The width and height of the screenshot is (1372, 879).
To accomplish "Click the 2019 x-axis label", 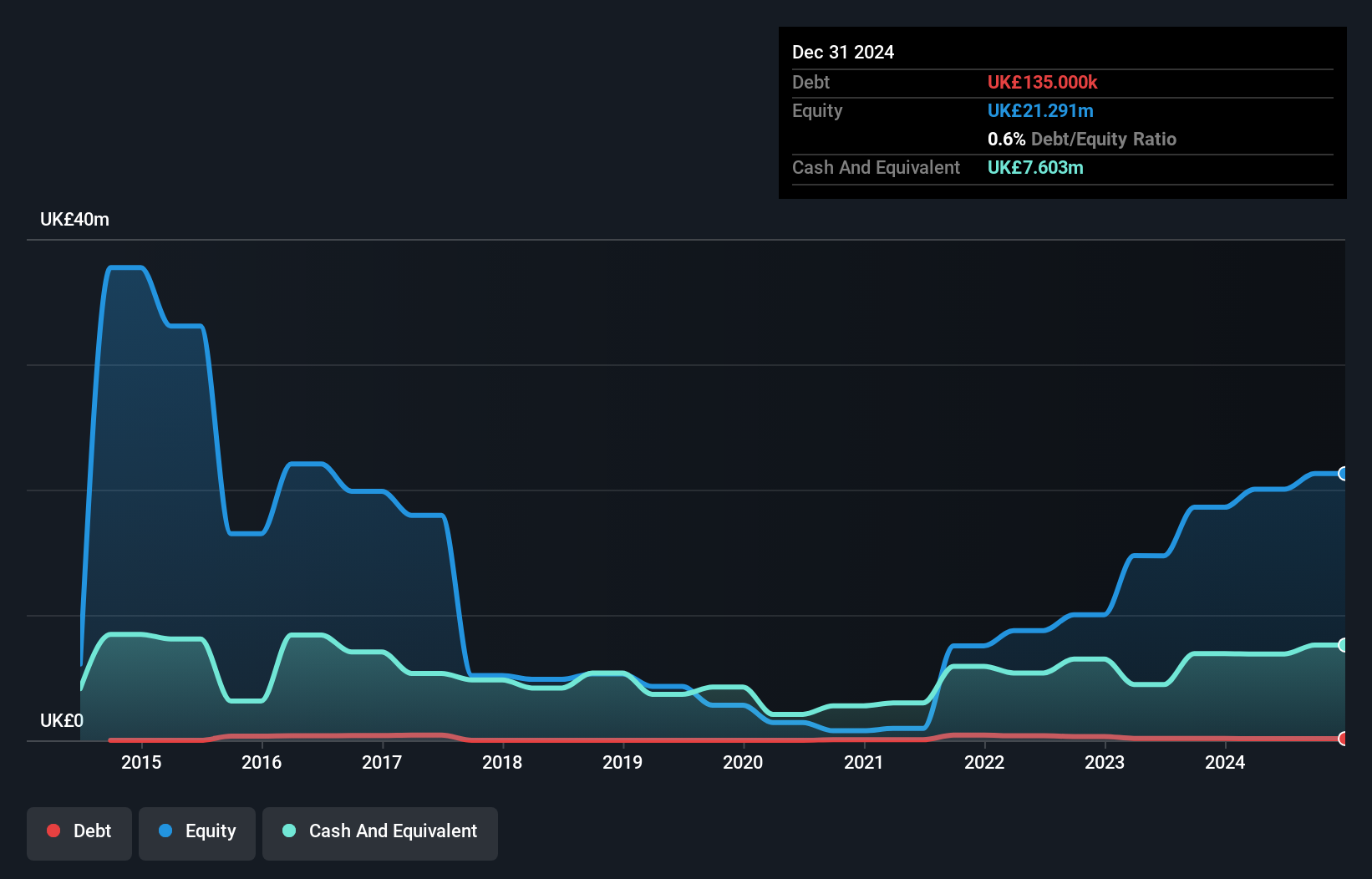I will click(622, 762).
